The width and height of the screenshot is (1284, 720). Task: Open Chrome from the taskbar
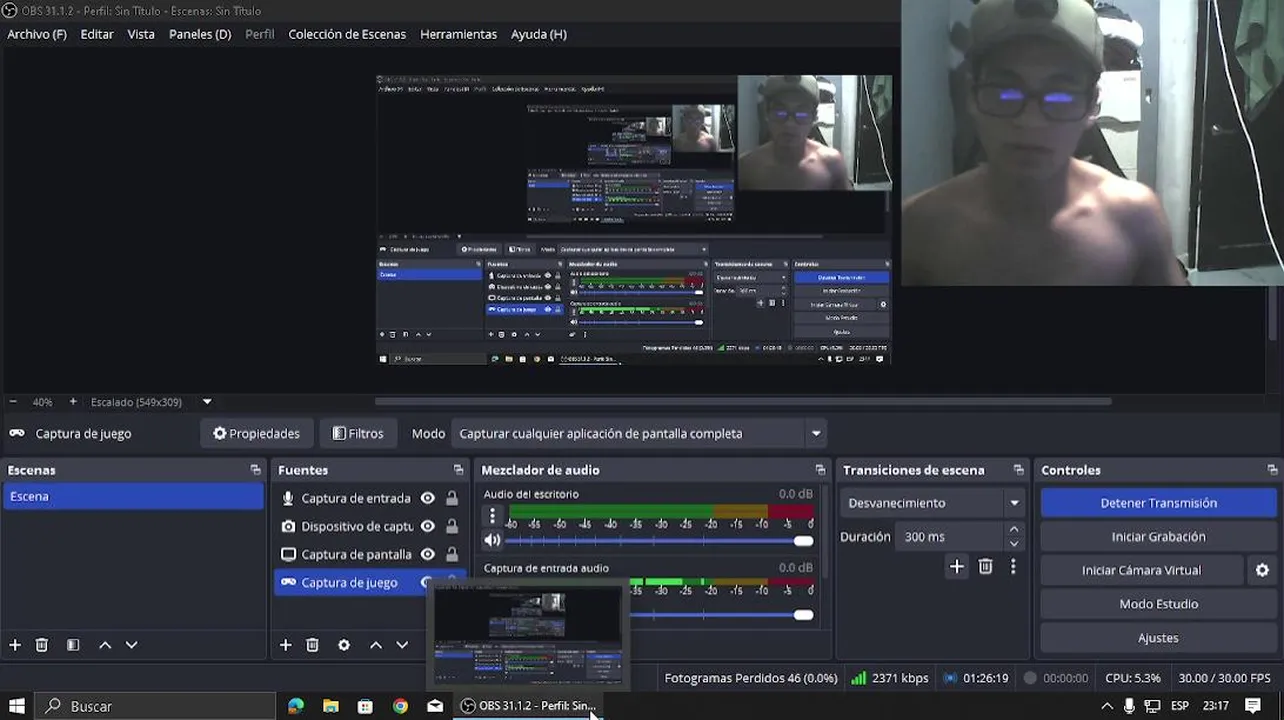(x=400, y=706)
